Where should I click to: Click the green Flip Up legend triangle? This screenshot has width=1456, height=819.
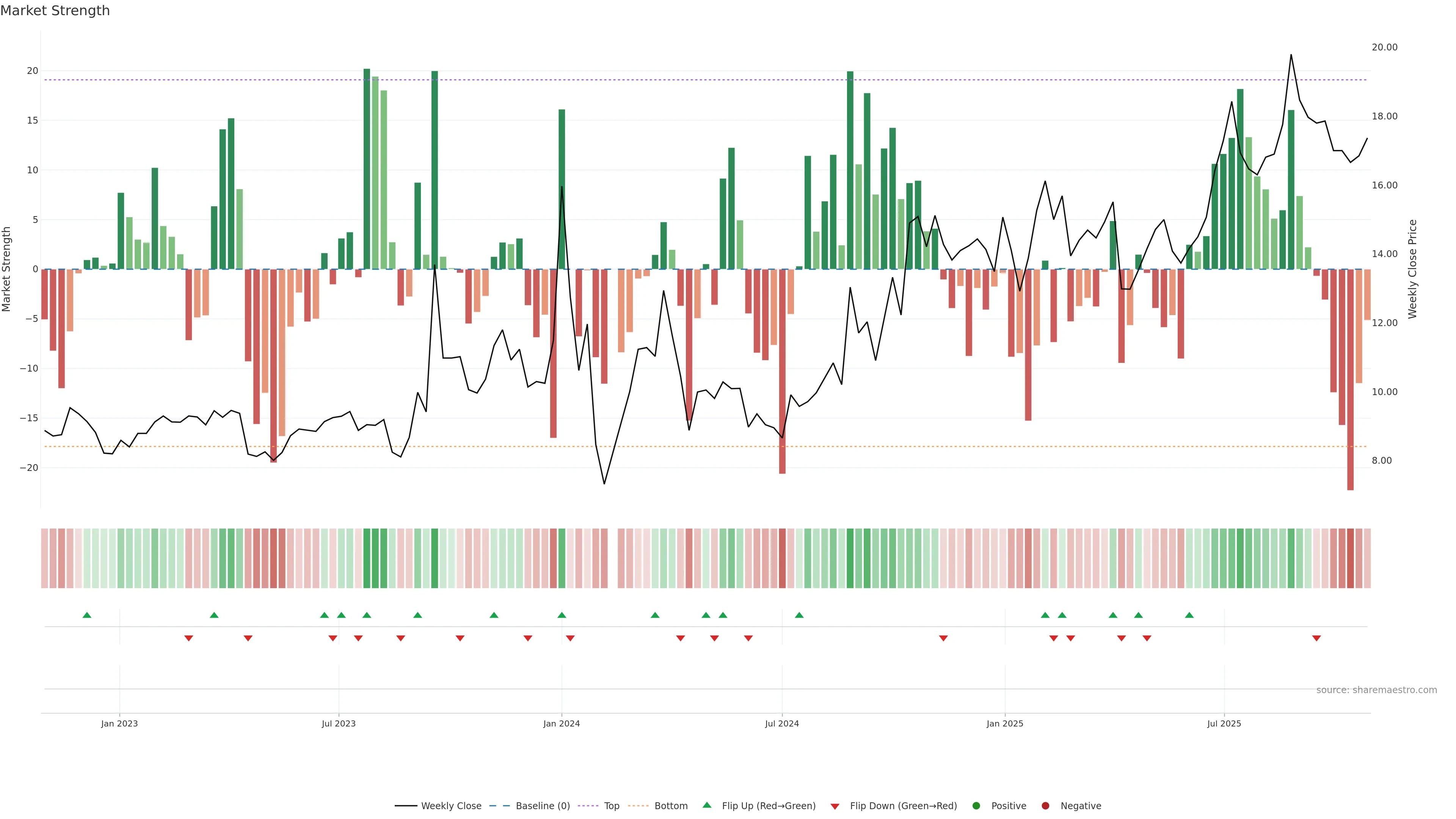706,805
